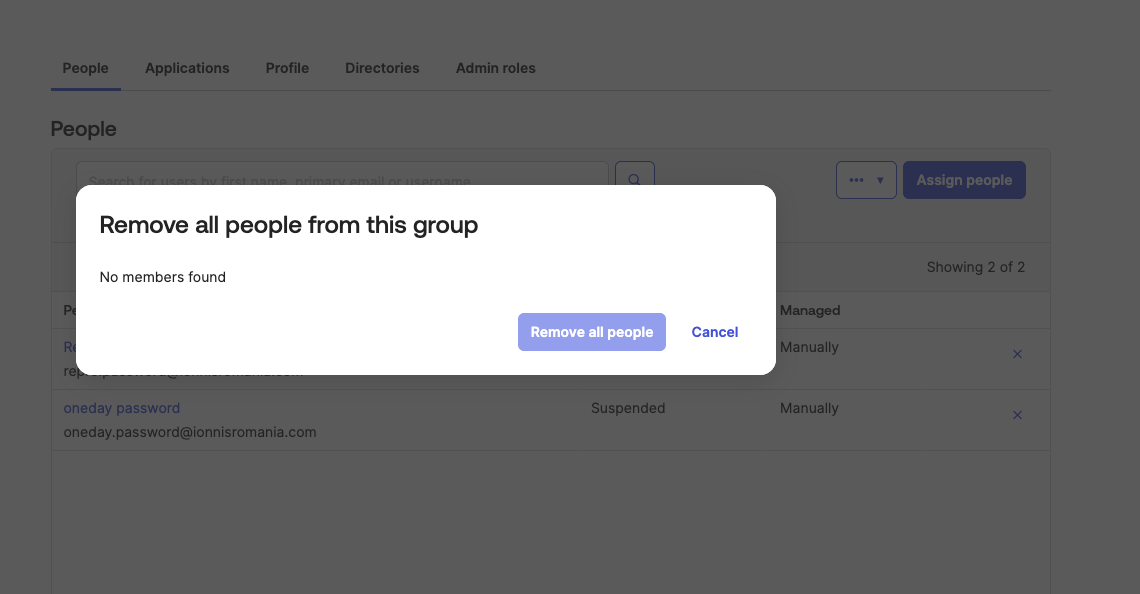Click the X icon on the first member row

(1017, 354)
